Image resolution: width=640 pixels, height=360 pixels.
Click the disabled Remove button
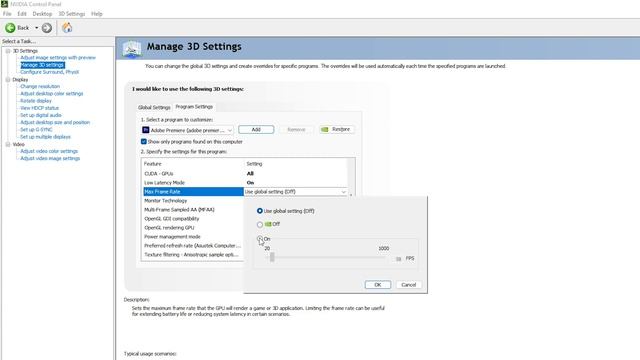(x=296, y=129)
